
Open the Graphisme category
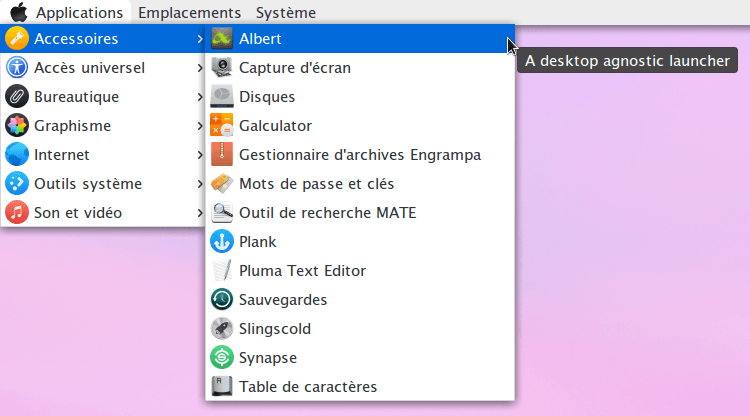pos(103,126)
